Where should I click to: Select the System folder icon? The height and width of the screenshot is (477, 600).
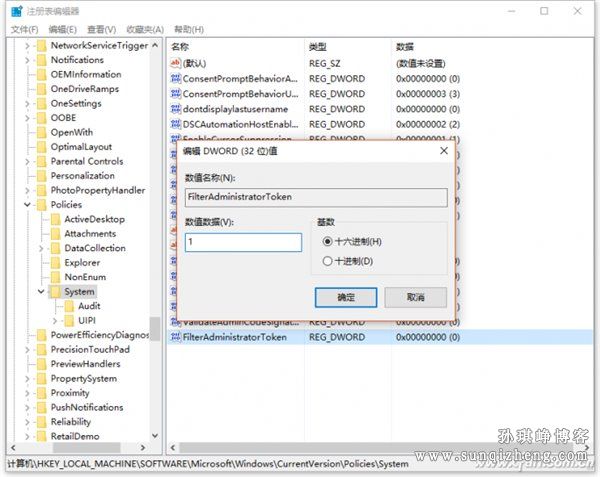(55, 292)
